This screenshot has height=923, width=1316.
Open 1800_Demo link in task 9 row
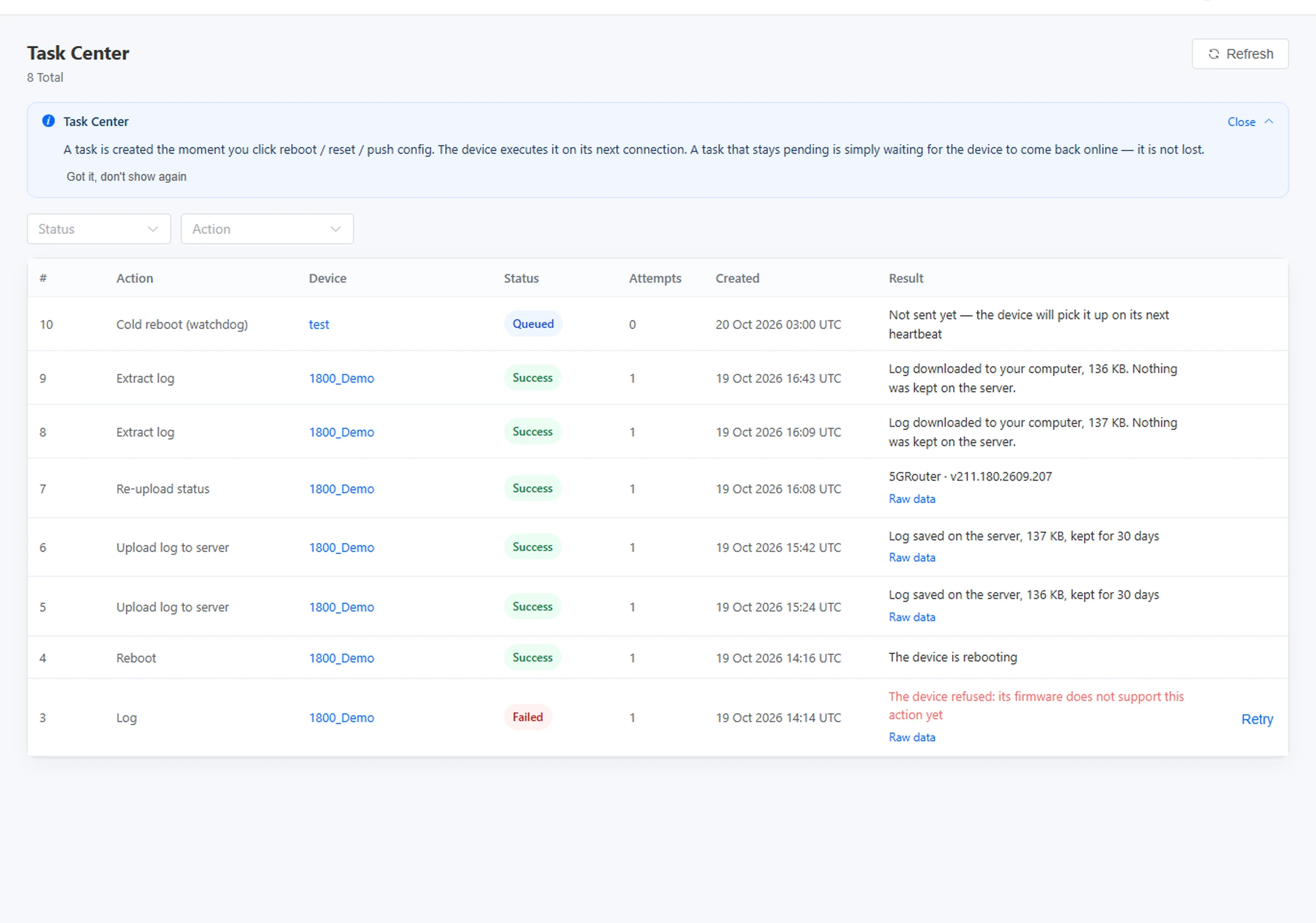(342, 378)
